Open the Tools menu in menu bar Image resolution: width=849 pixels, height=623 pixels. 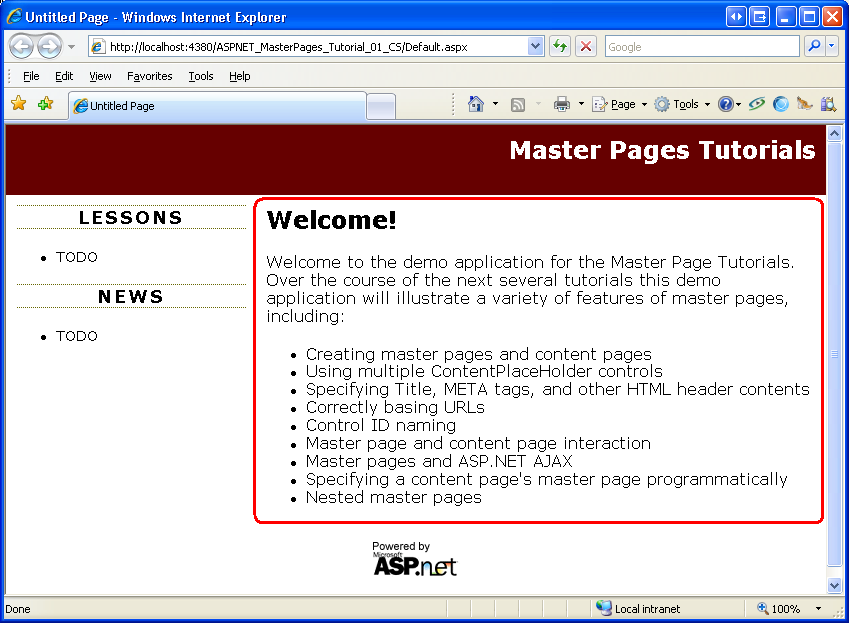point(201,76)
